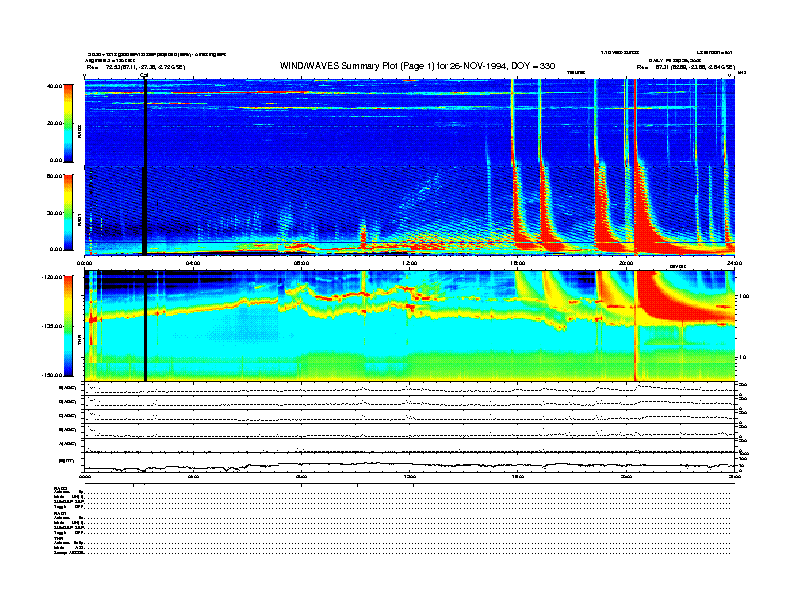This screenshot has height=612, width=792.
Task: Click the black calibration bar in the RAD2 spectrogram
Action: click(144, 123)
